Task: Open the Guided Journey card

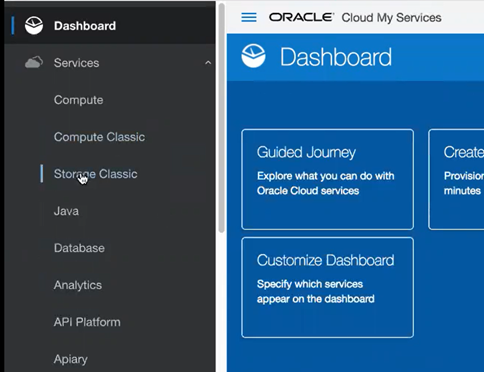Action: [328, 179]
